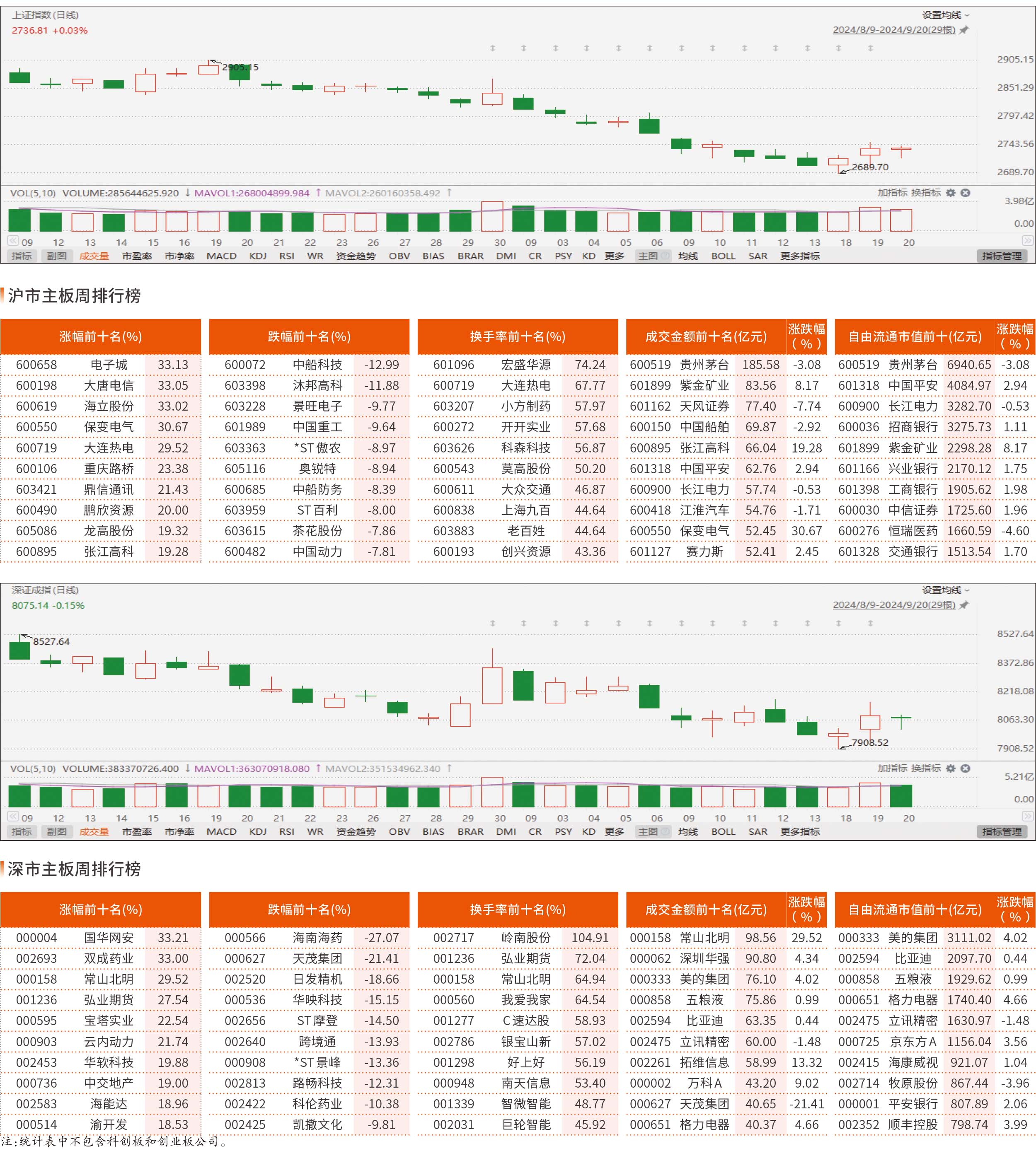The width and height of the screenshot is (1036, 1156).
Task: Click the Aug 30 volume bar in Shenzhen chart
Action: pos(492,792)
